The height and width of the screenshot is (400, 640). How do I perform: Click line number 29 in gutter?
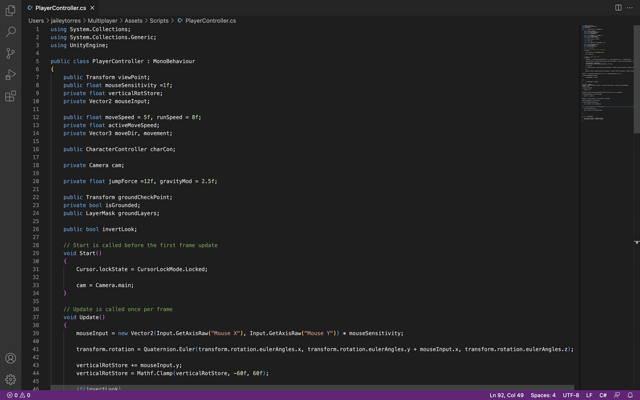tap(36, 253)
